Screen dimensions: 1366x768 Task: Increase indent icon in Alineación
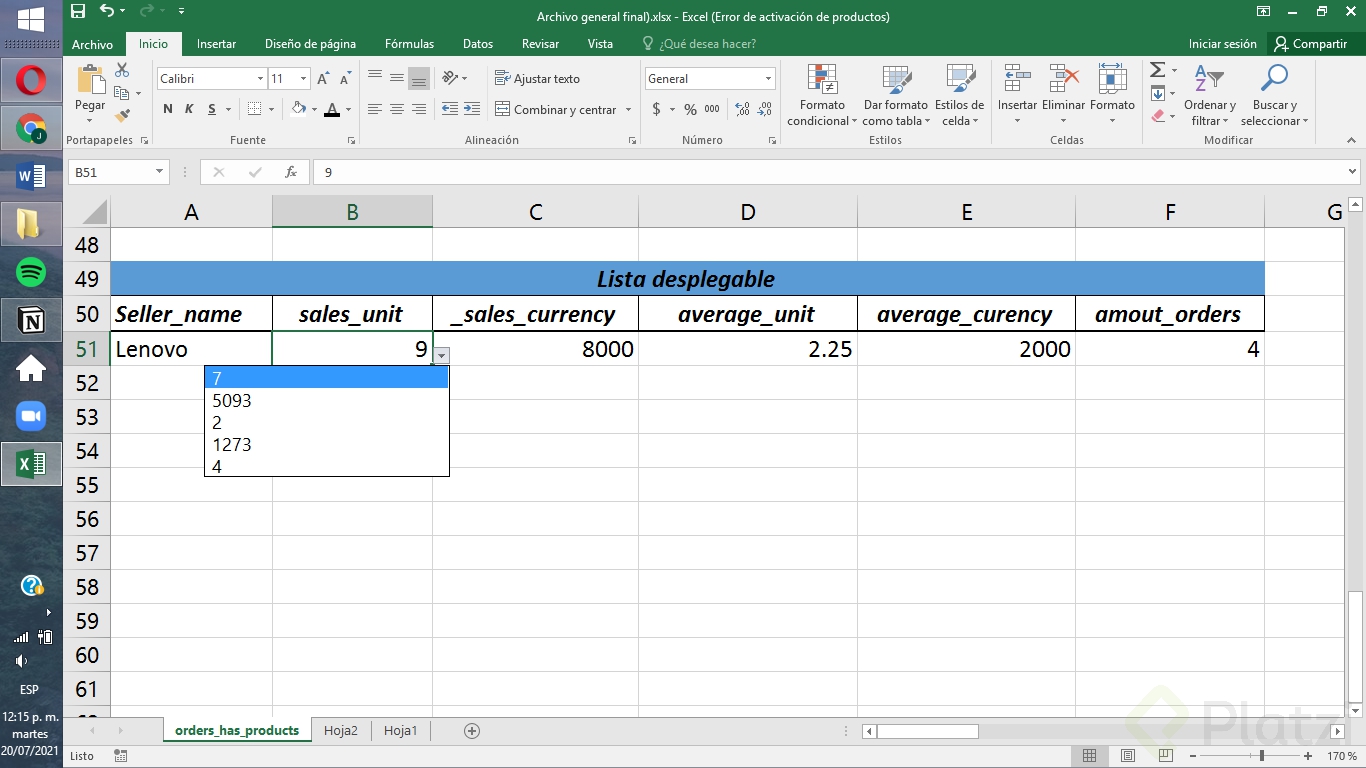[472, 110]
